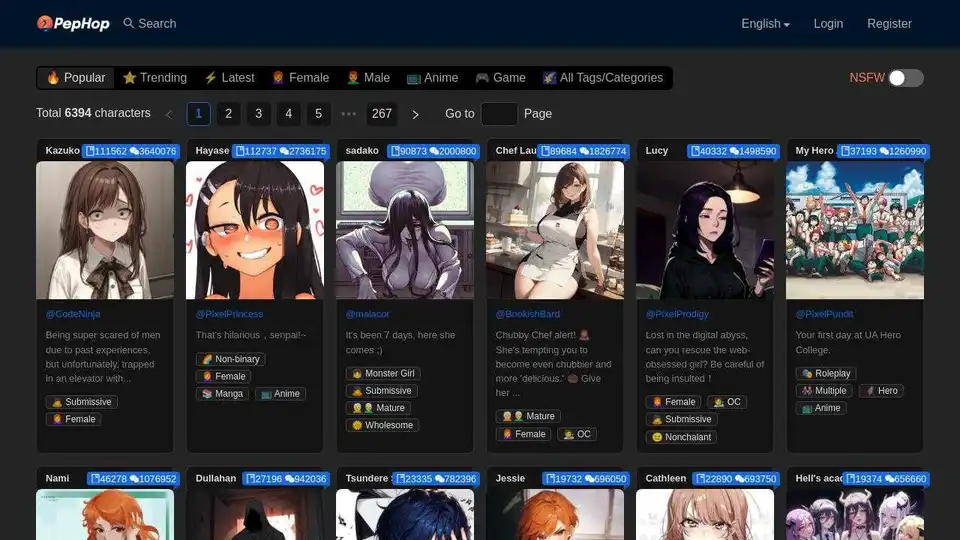960x540 pixels.
Task: Click Wholesome tag on sadako card
Action: pyautogui.click(x=382, y=425)
